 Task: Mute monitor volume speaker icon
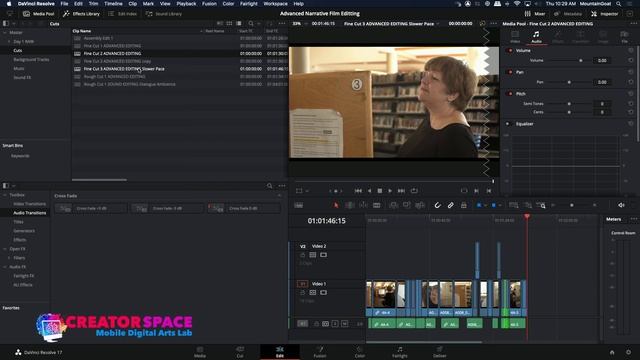coord(621,205)
